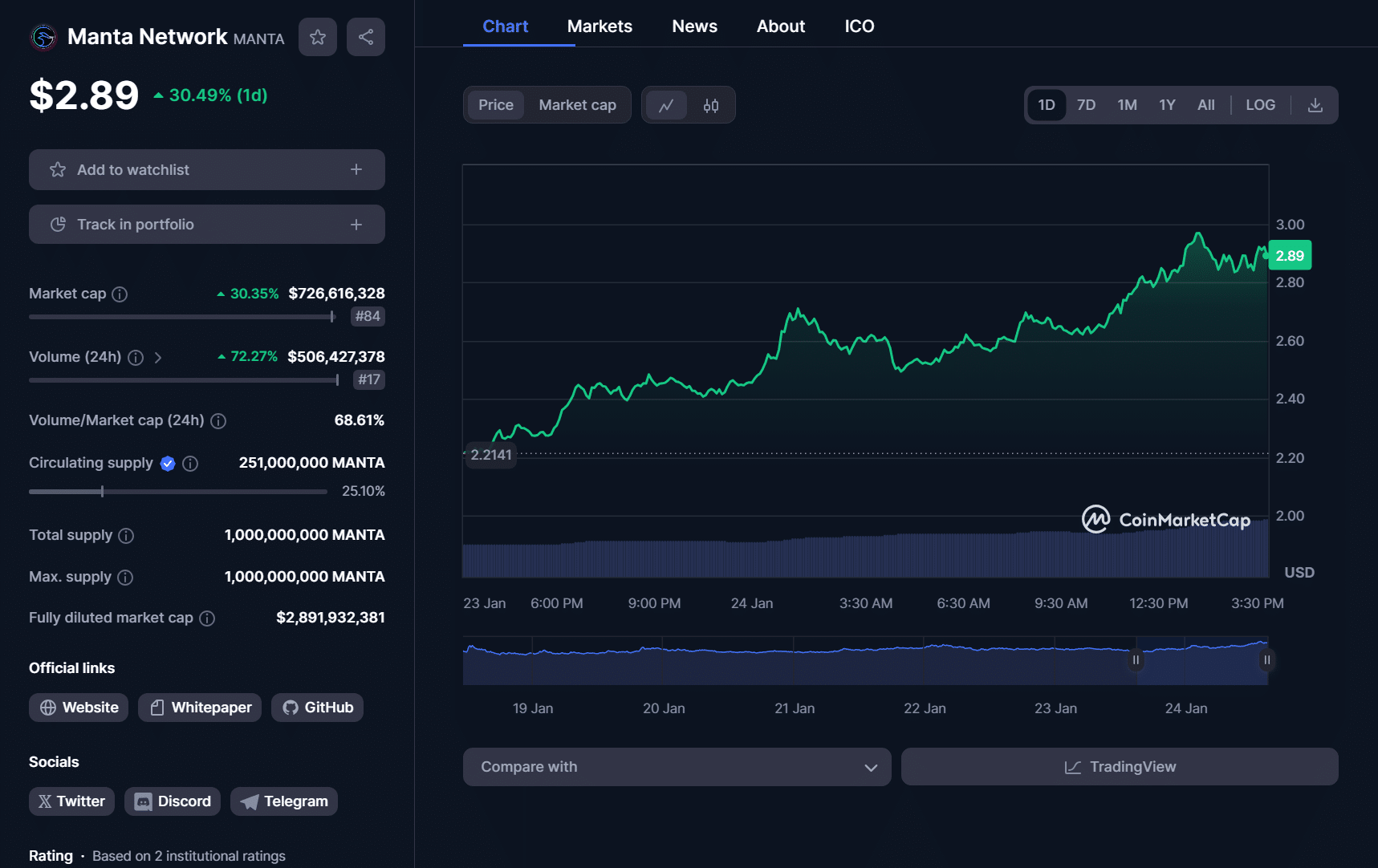
Task: Click the Manta Network coin logo
Action: pos(43,37)
